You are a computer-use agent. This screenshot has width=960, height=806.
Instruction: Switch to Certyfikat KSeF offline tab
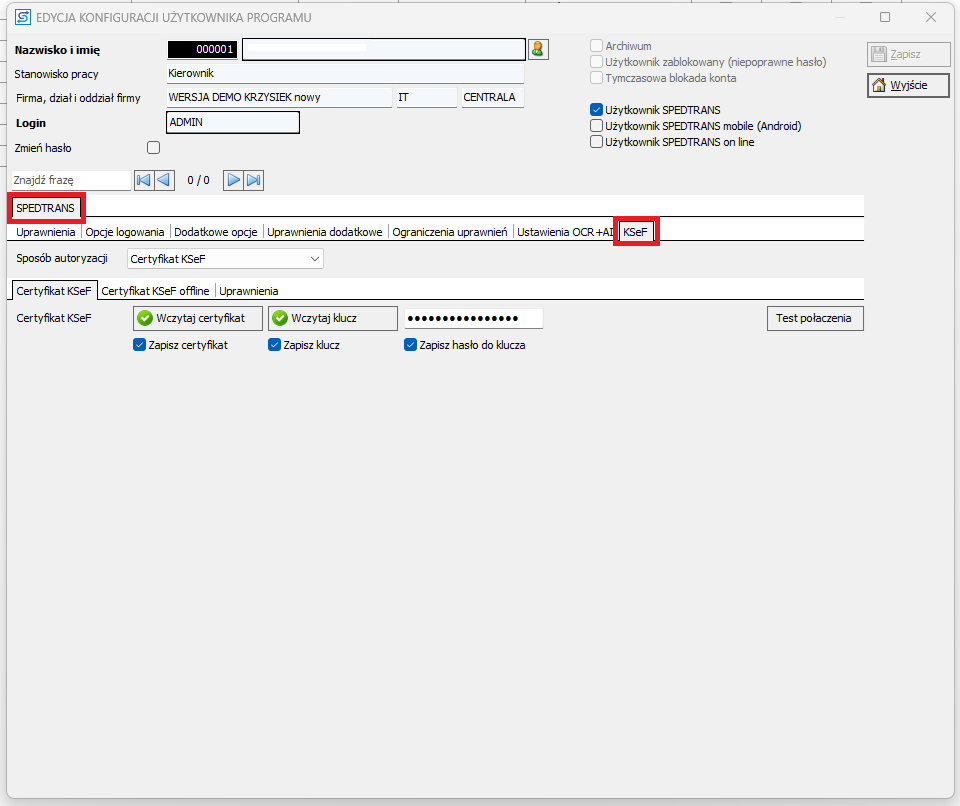pos(155,291)
